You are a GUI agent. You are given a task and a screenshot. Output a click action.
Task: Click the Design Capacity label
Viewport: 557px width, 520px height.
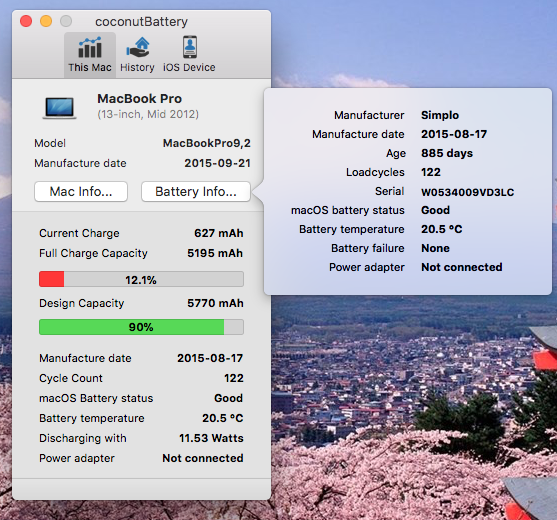82,303
